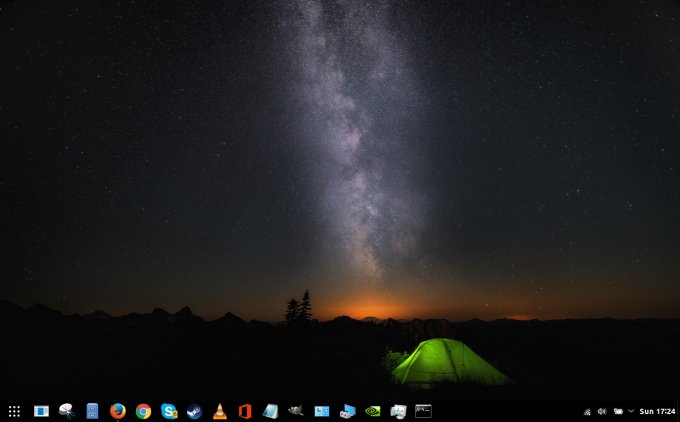Open the terminal from the dock
This screenshot has height=422, width=680.
point(423,411)
